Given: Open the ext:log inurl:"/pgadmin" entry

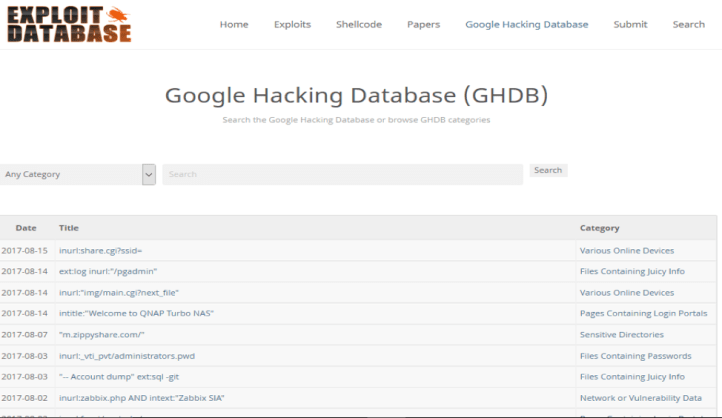Looking at the screenshot, I should [x=108, y=271].
